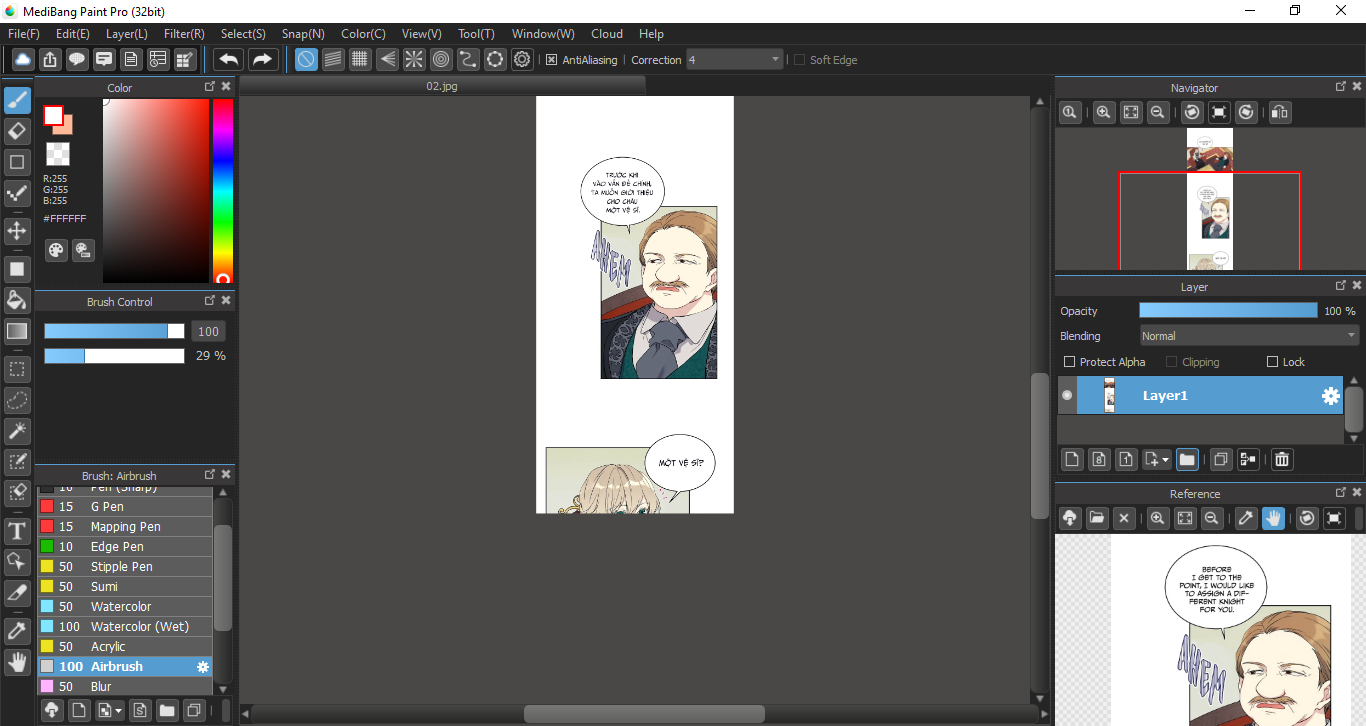Expand add-brush options dropdown in Brush panel
The height and width of the screenshot is (726, 1366).
tap(119, 712)
